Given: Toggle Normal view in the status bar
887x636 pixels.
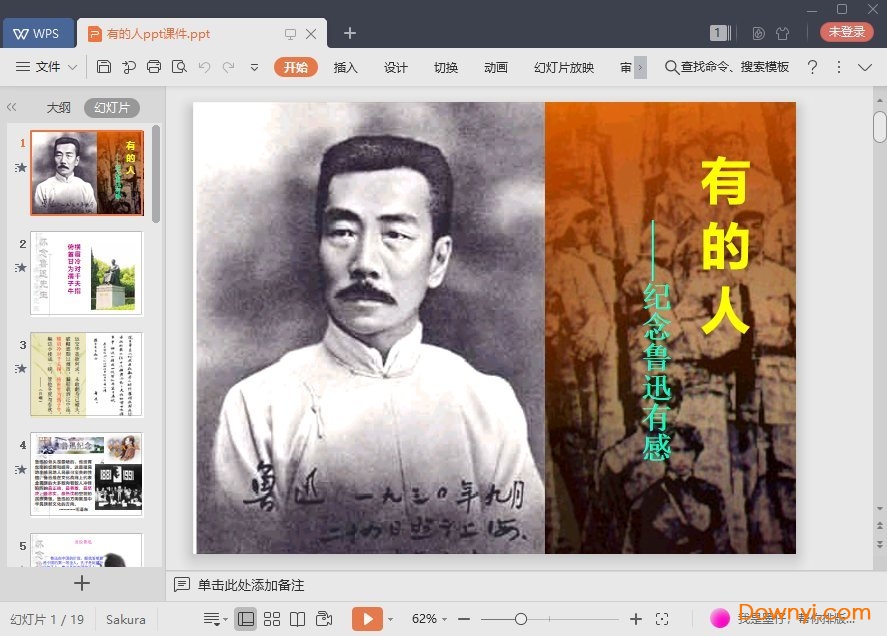Looking at the screenshot, I should coord(246,618).
